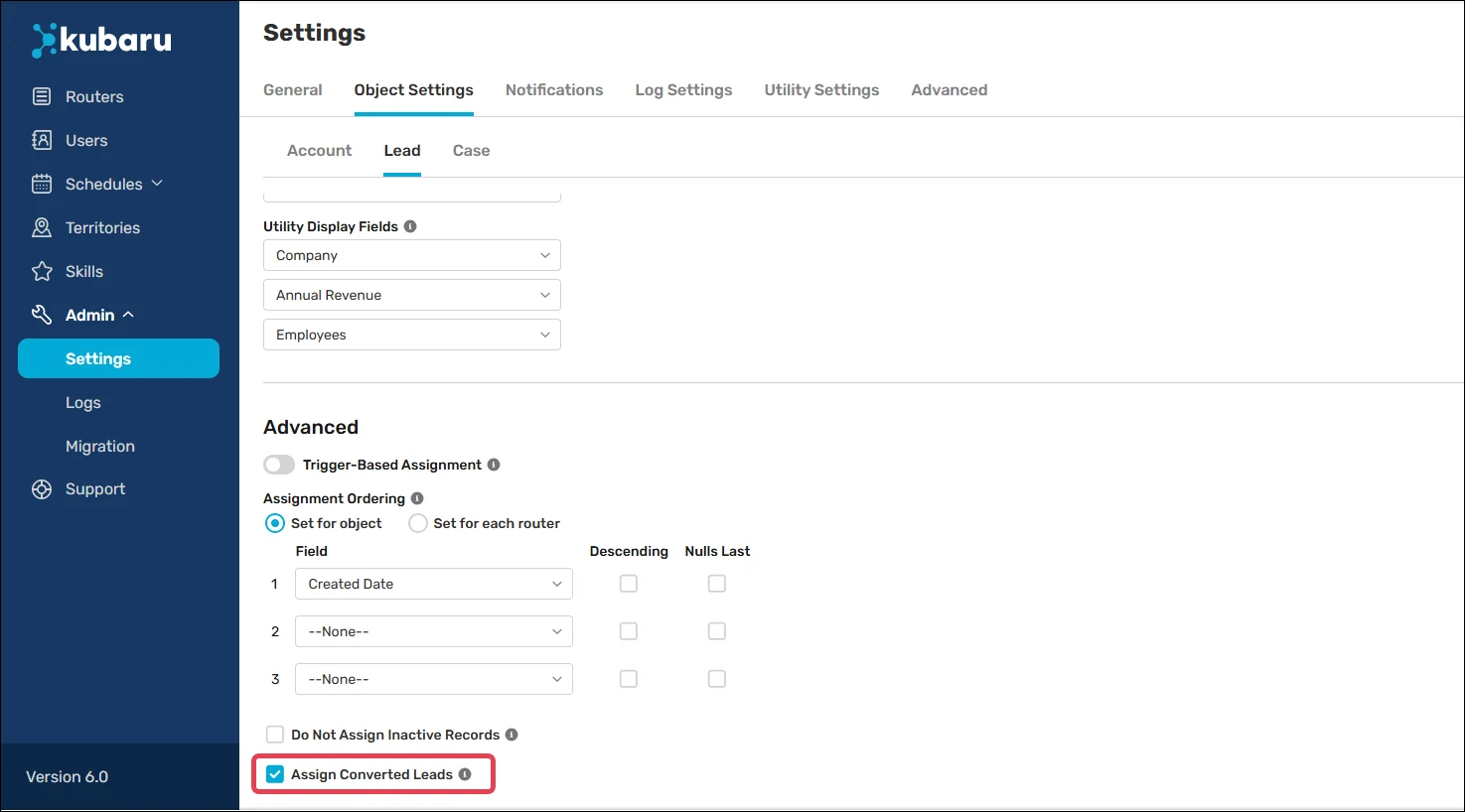Screen dimensions: 1465x812
Task: Uncheck the Assign Converted Leads checkbox
Action: (x=275, y=774)
